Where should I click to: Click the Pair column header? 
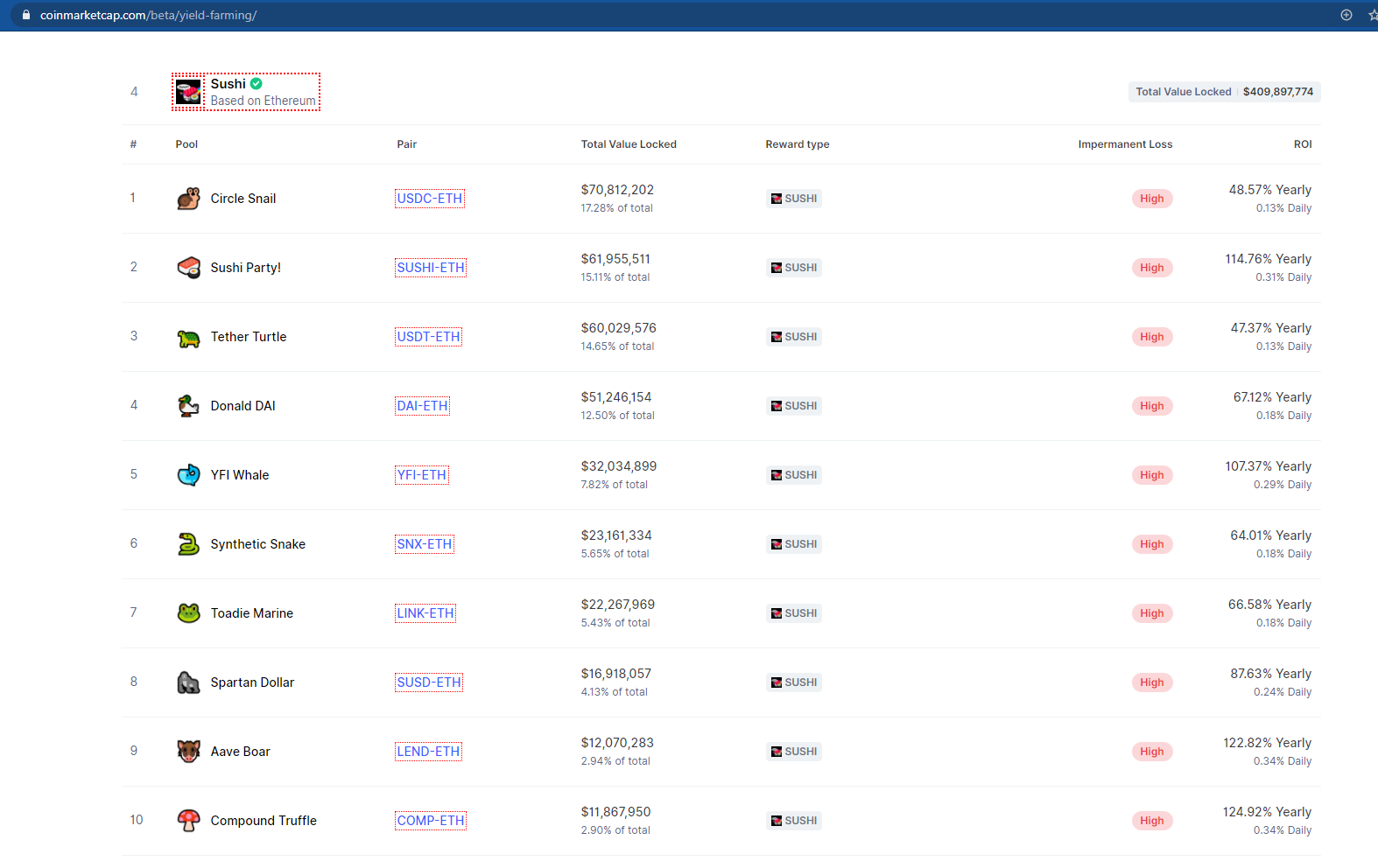tap(407, 144)
